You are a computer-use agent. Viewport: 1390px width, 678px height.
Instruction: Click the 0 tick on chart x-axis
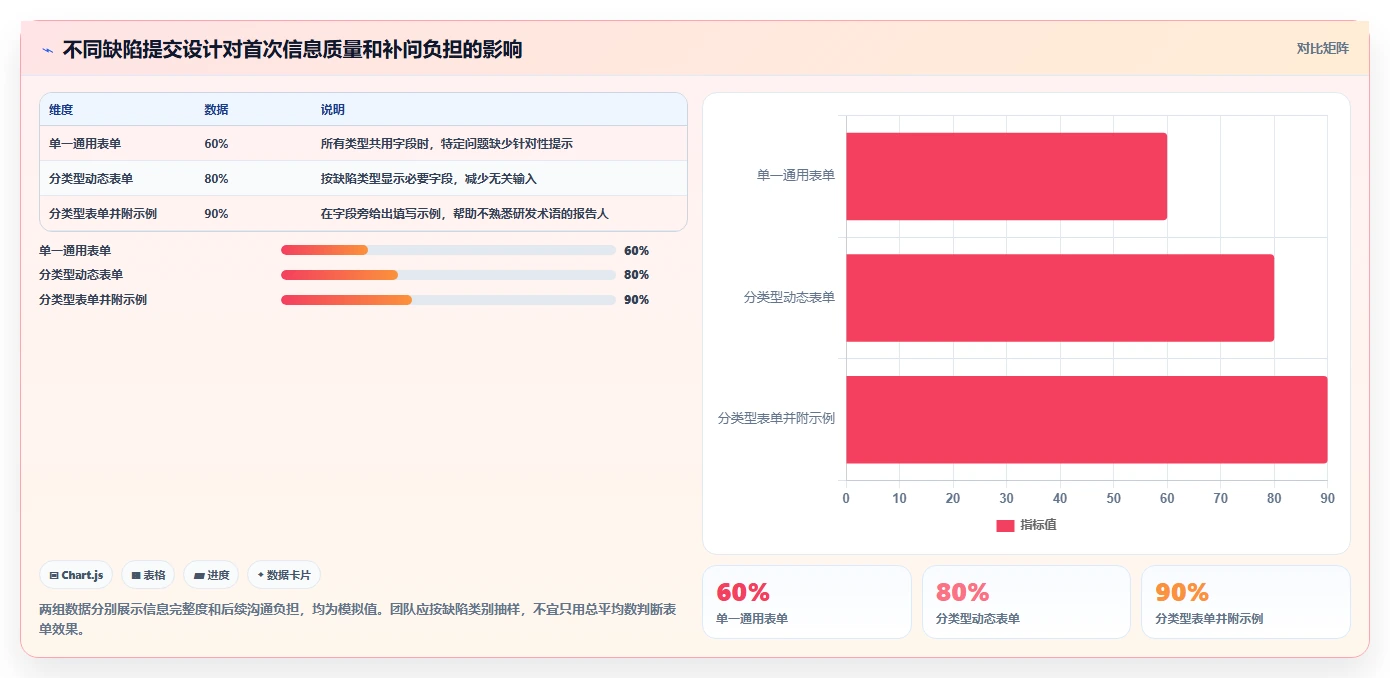click(x=846, y=498)
